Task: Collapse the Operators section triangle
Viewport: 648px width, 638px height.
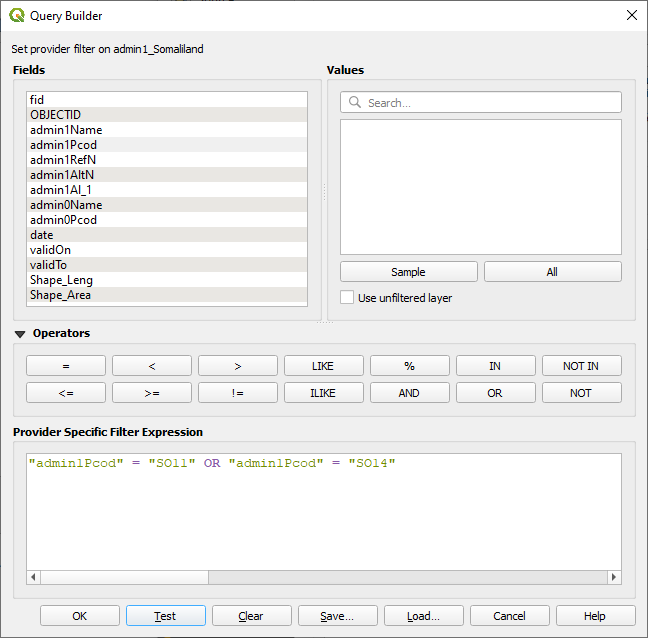Action: [x=20, y=334]
